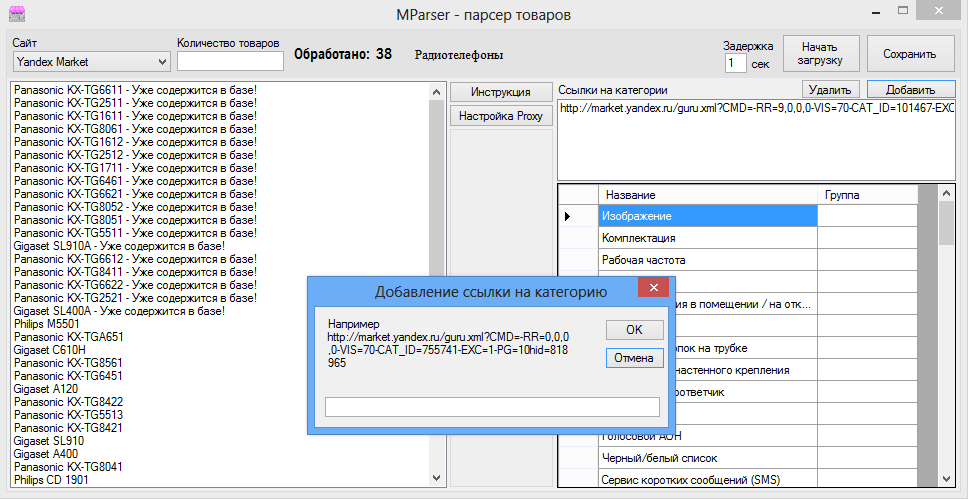Viewport: 968px width, 500px height.
Task: Click the Сохранить button
Action: click(x=909, y=54)
